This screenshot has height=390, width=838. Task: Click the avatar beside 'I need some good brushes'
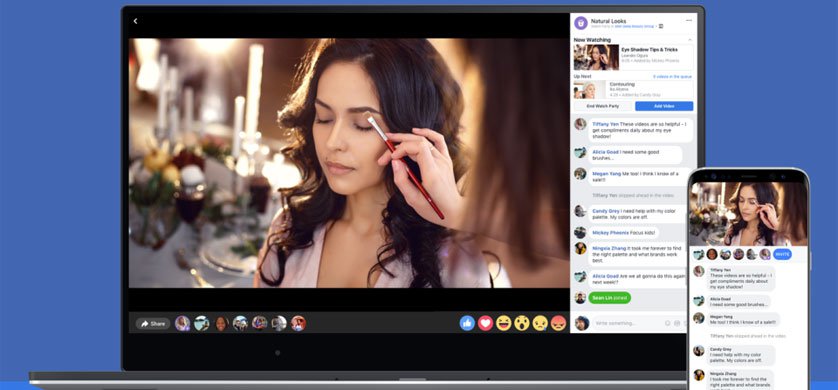(580, 152)
